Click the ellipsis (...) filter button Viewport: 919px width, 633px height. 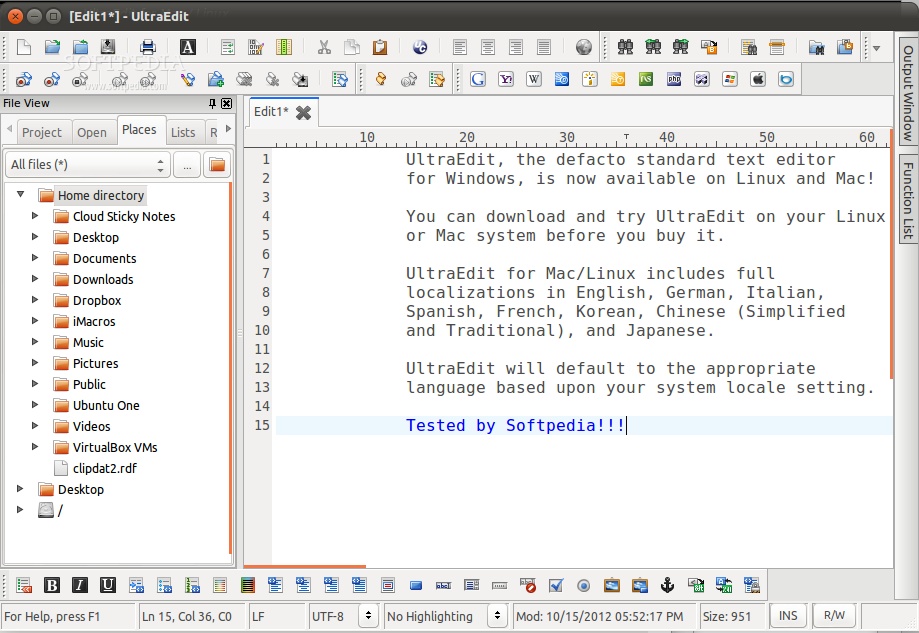point(187,165)
